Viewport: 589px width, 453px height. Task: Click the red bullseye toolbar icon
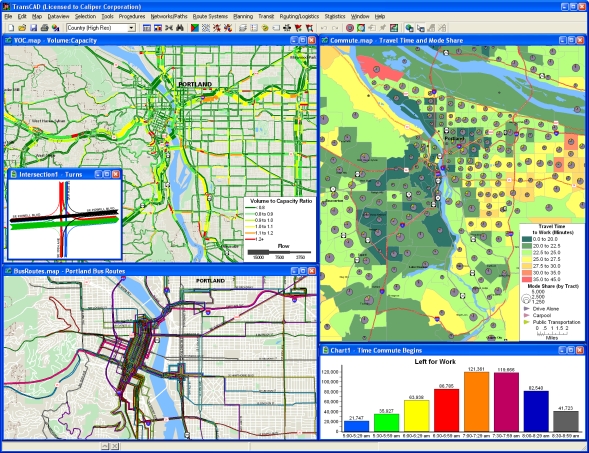coord(350,28)
